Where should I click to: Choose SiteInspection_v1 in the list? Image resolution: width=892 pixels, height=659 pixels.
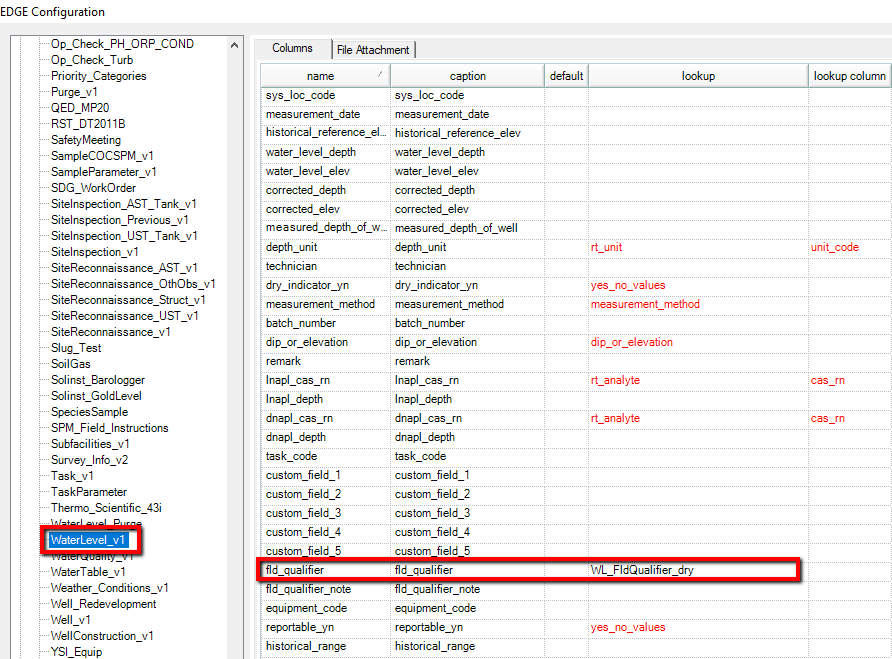click(95, 252)
